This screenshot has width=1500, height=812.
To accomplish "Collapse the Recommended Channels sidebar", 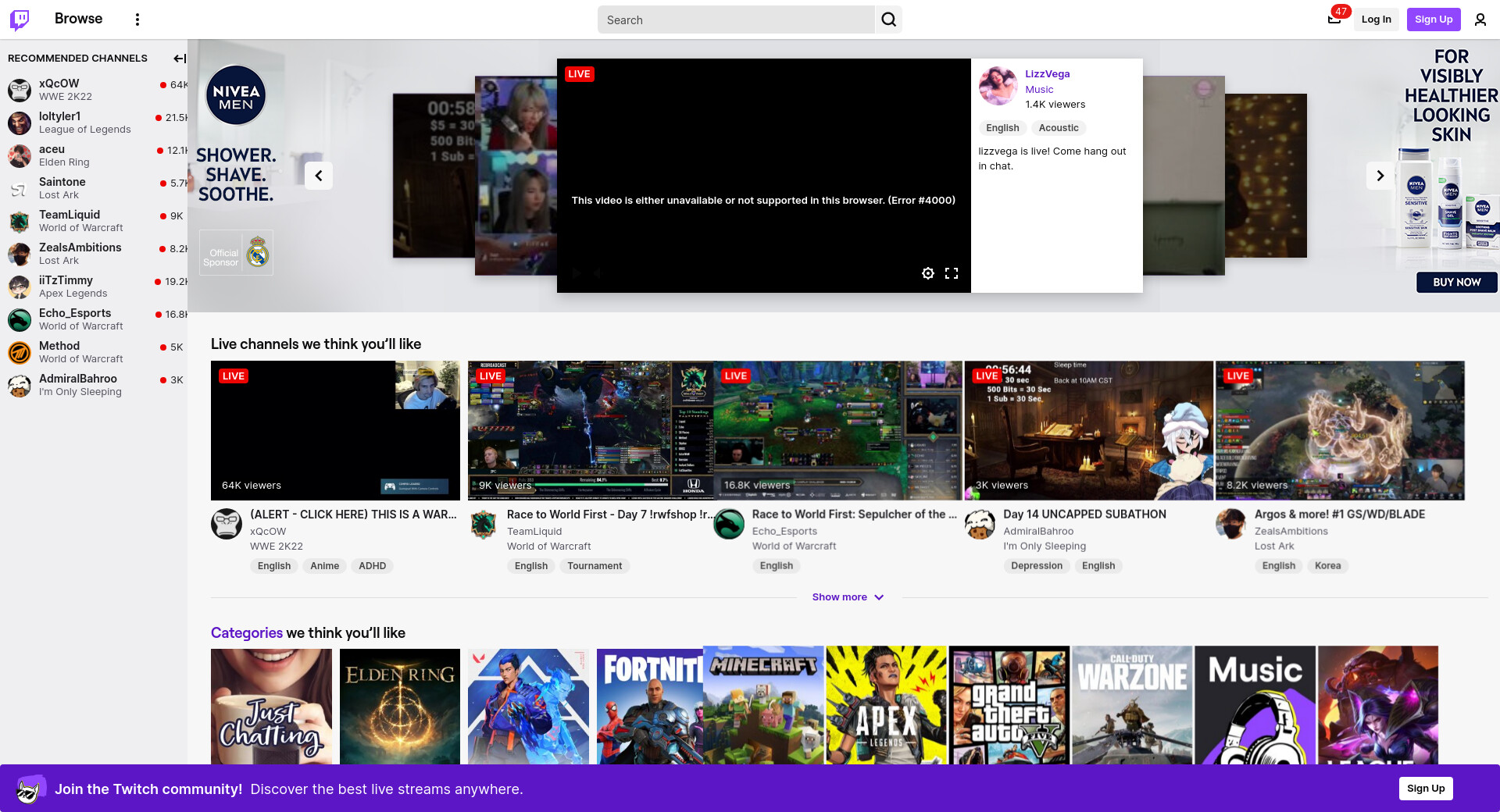I will 179,59.
